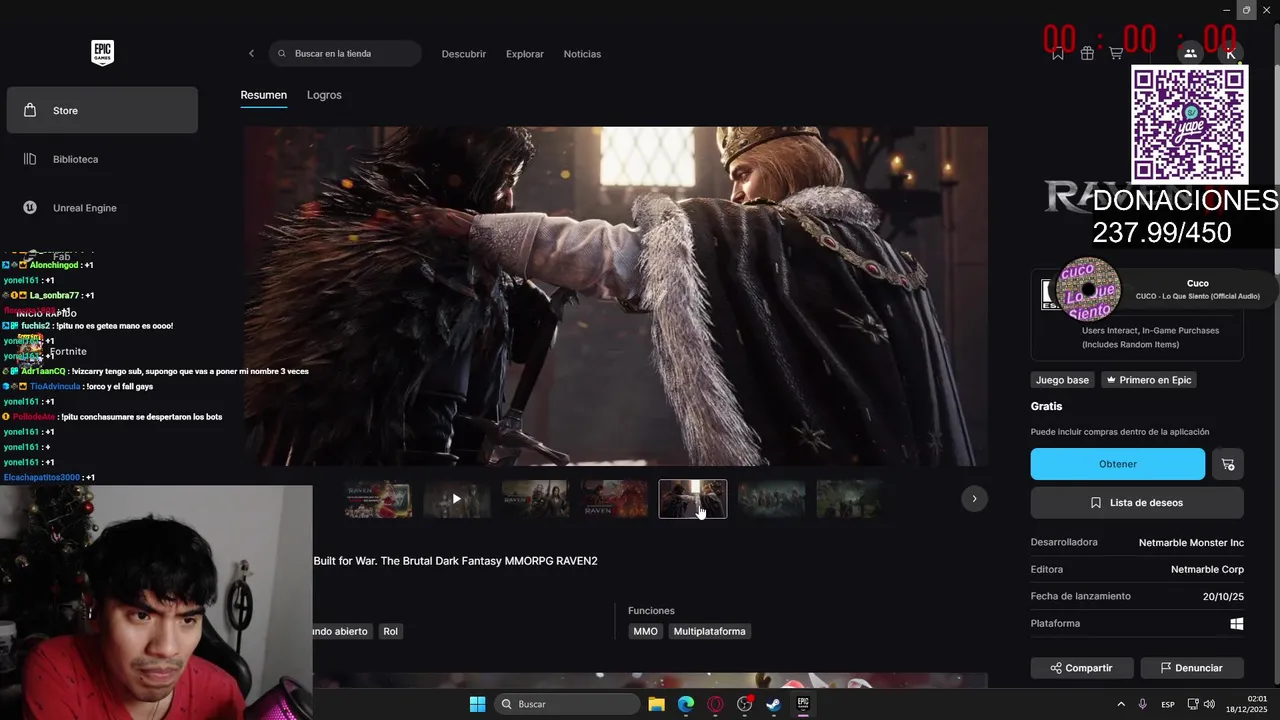Screen dimensions: 1280x720
Task: Select the Store bag icon in sidebar
Action: point(30,110)
